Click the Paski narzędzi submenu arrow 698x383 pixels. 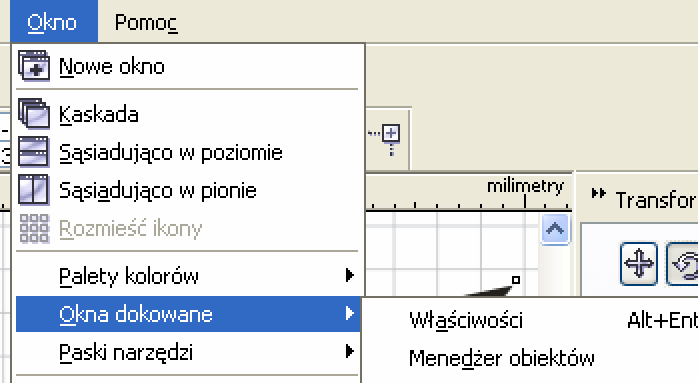click(349, 352)
